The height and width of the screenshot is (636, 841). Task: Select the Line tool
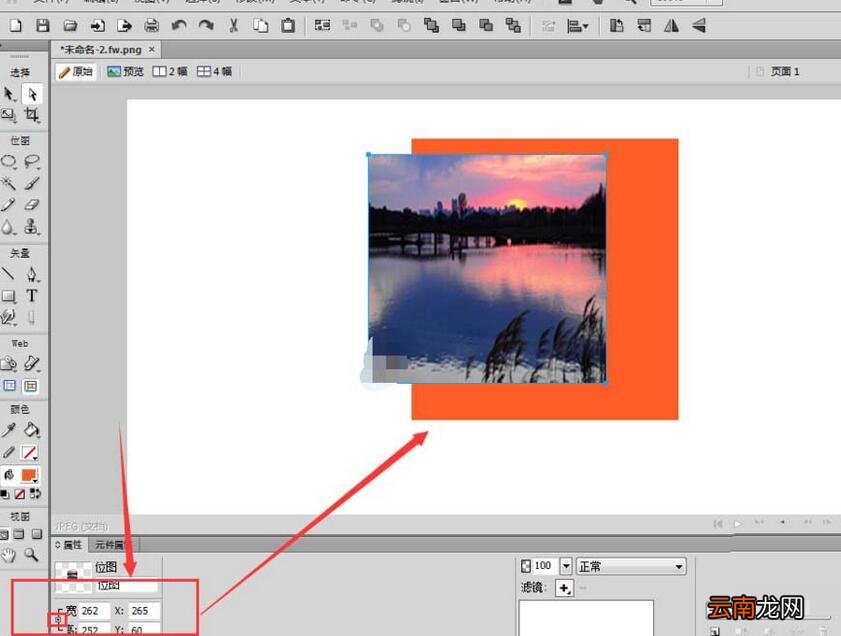coord(8,274)
